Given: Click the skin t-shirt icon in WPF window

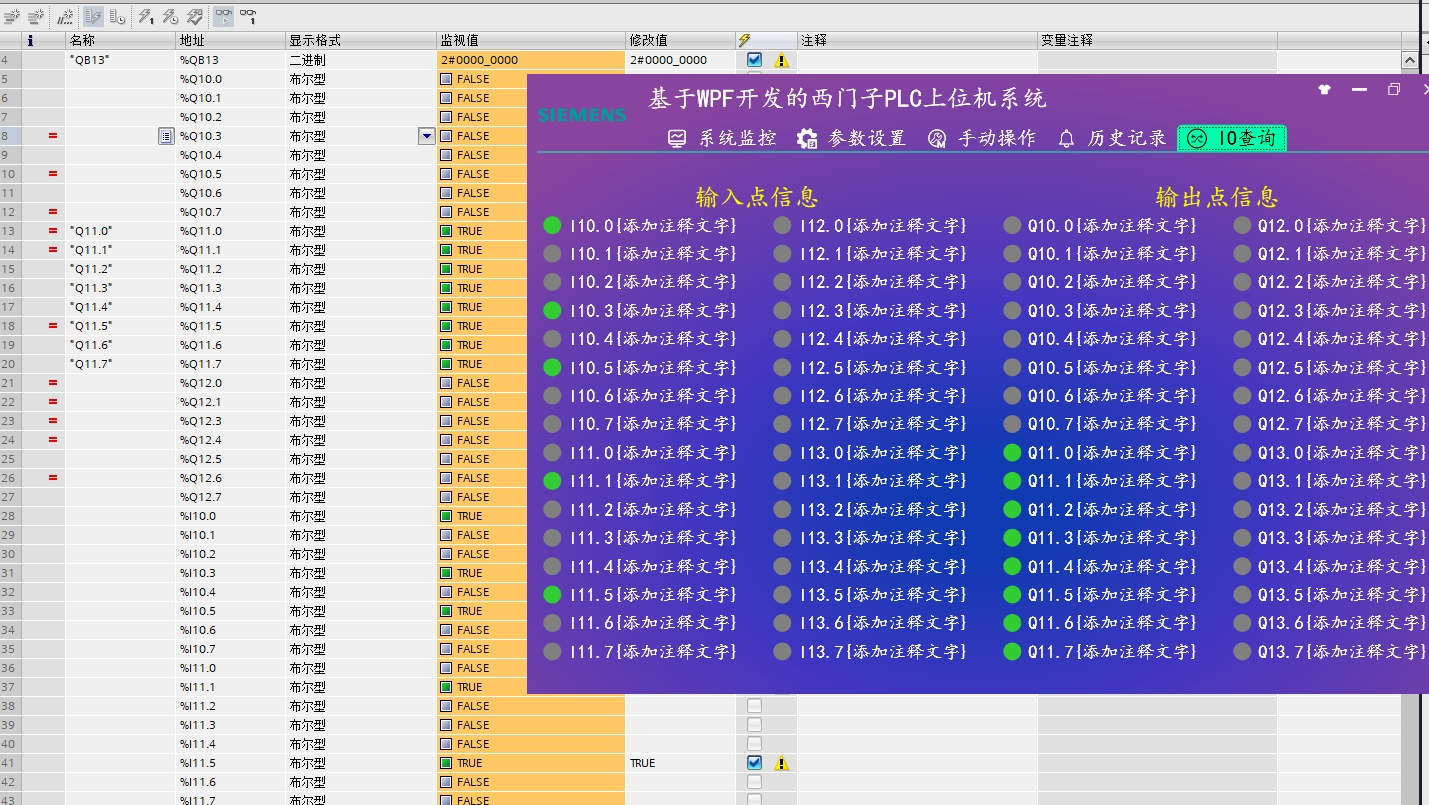Looking at the screenshot, I should [1325, 89].
